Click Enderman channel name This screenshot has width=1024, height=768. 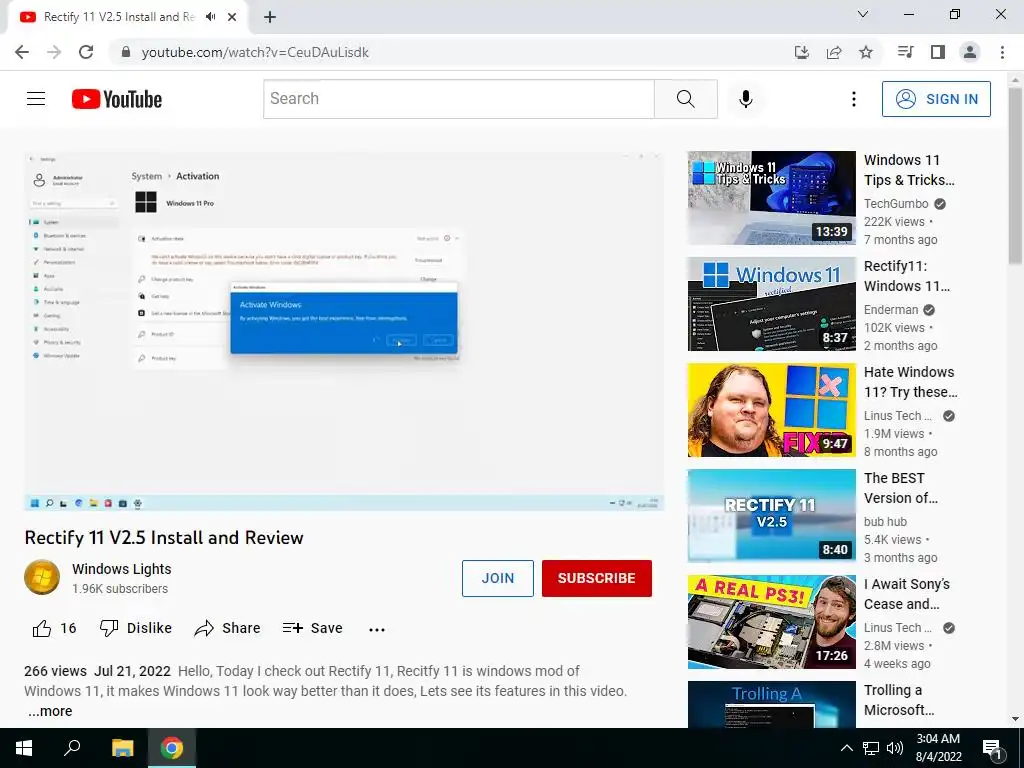[891, 310]
